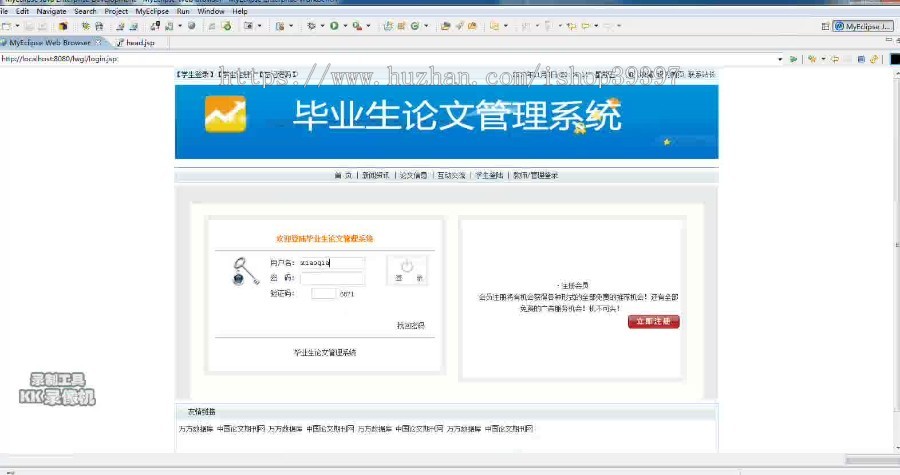The height and width of the screenshot is (475, 900).
Task: Click the browser Go green arrow icon
Action: coord(793,59)
